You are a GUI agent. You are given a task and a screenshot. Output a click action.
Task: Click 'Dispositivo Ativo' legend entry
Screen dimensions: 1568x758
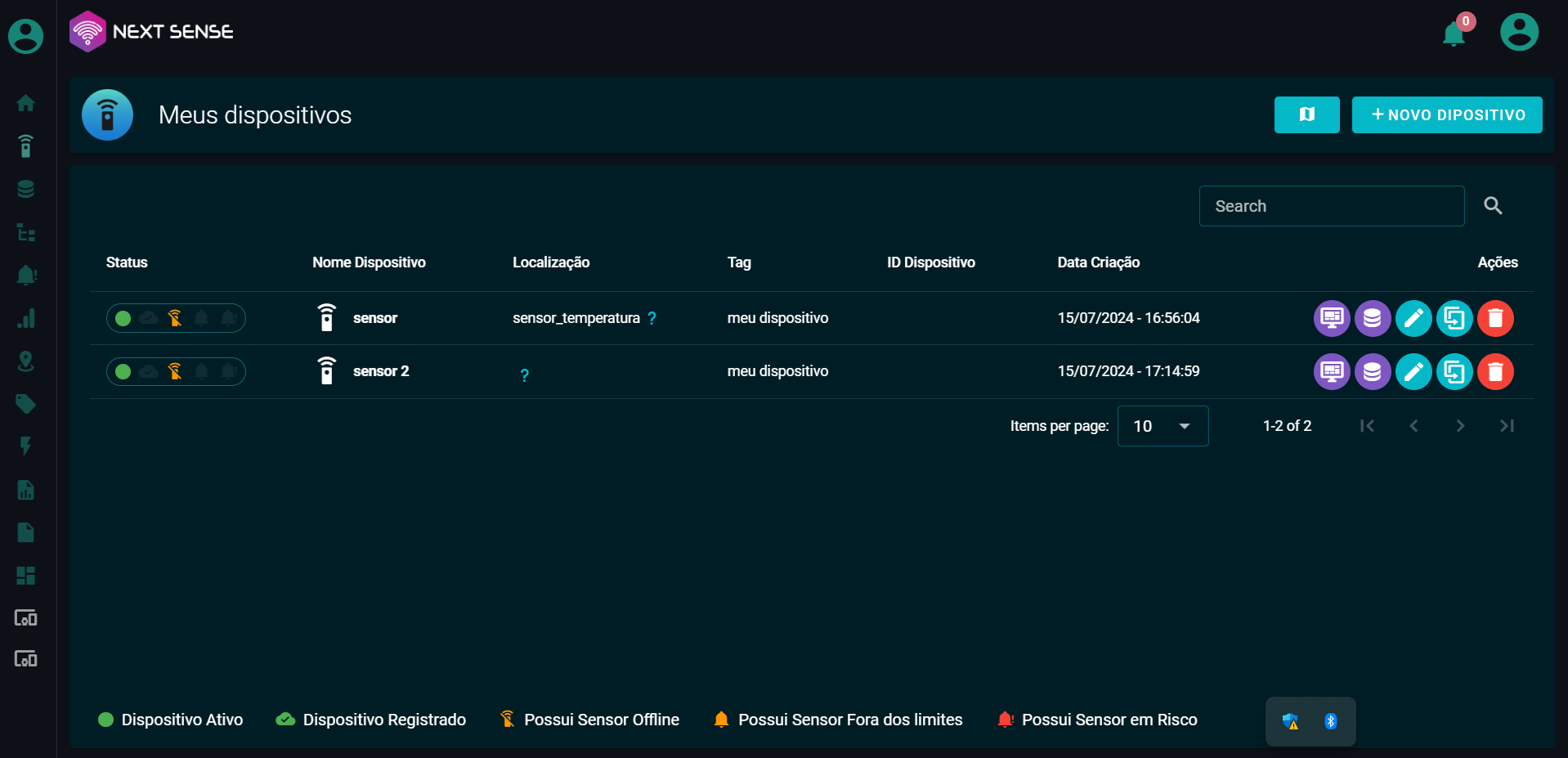tap(171, 720)
